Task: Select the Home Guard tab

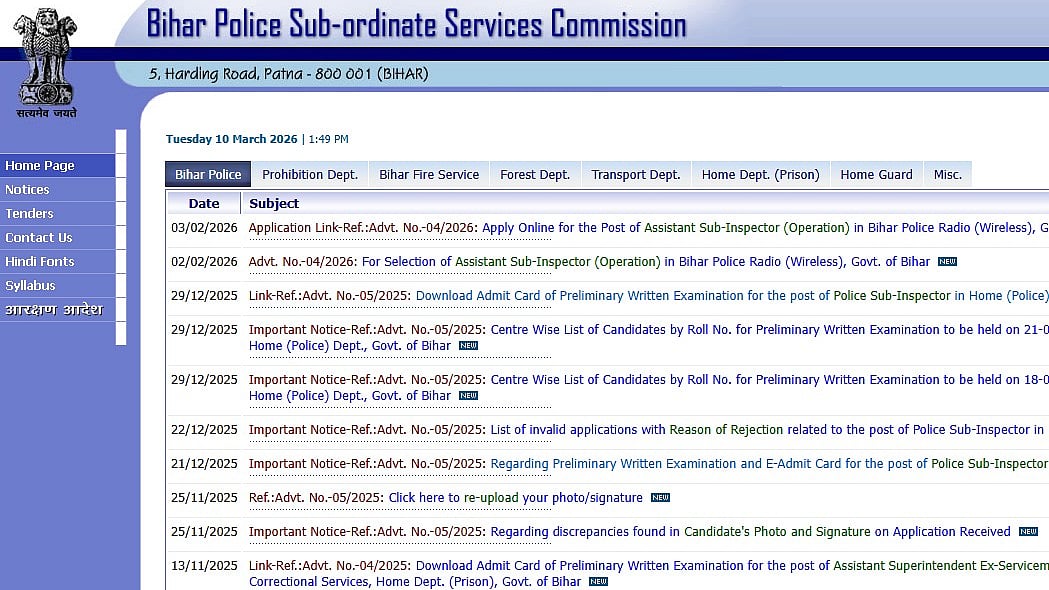Action: (876, 174)
